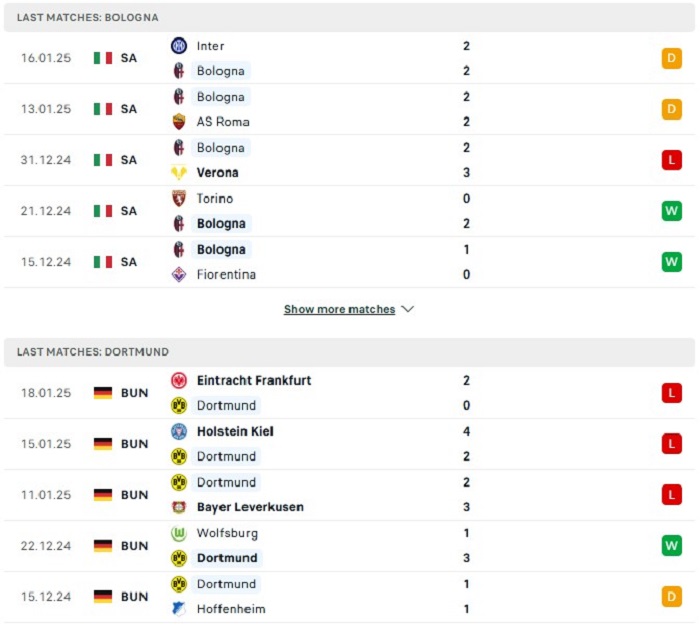Click the Eintracht Frankfurt crest icon
Screen dimensions: 700x631
pyautogui.click(x=179, y=380)
